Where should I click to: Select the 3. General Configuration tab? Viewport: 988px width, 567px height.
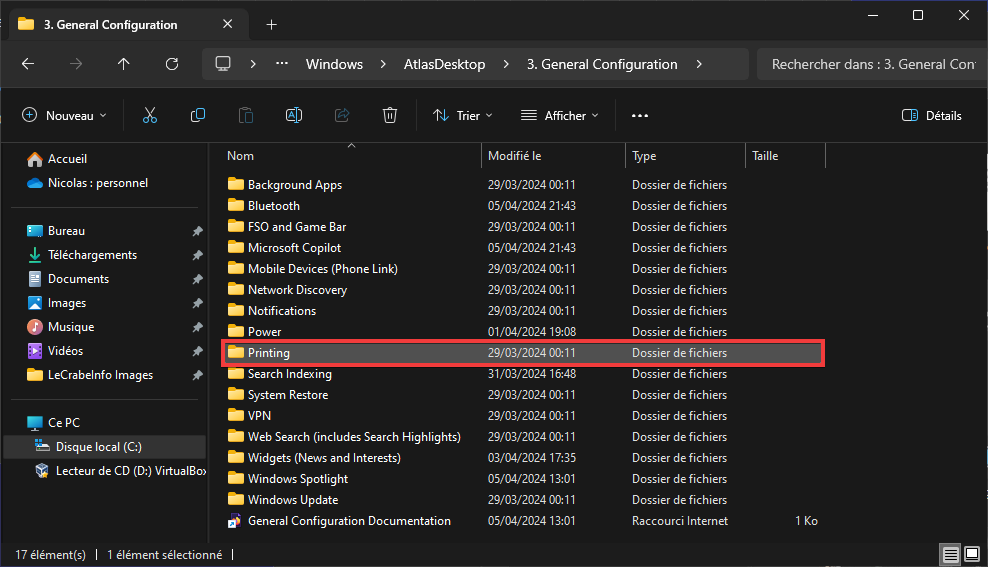[110, 25]
